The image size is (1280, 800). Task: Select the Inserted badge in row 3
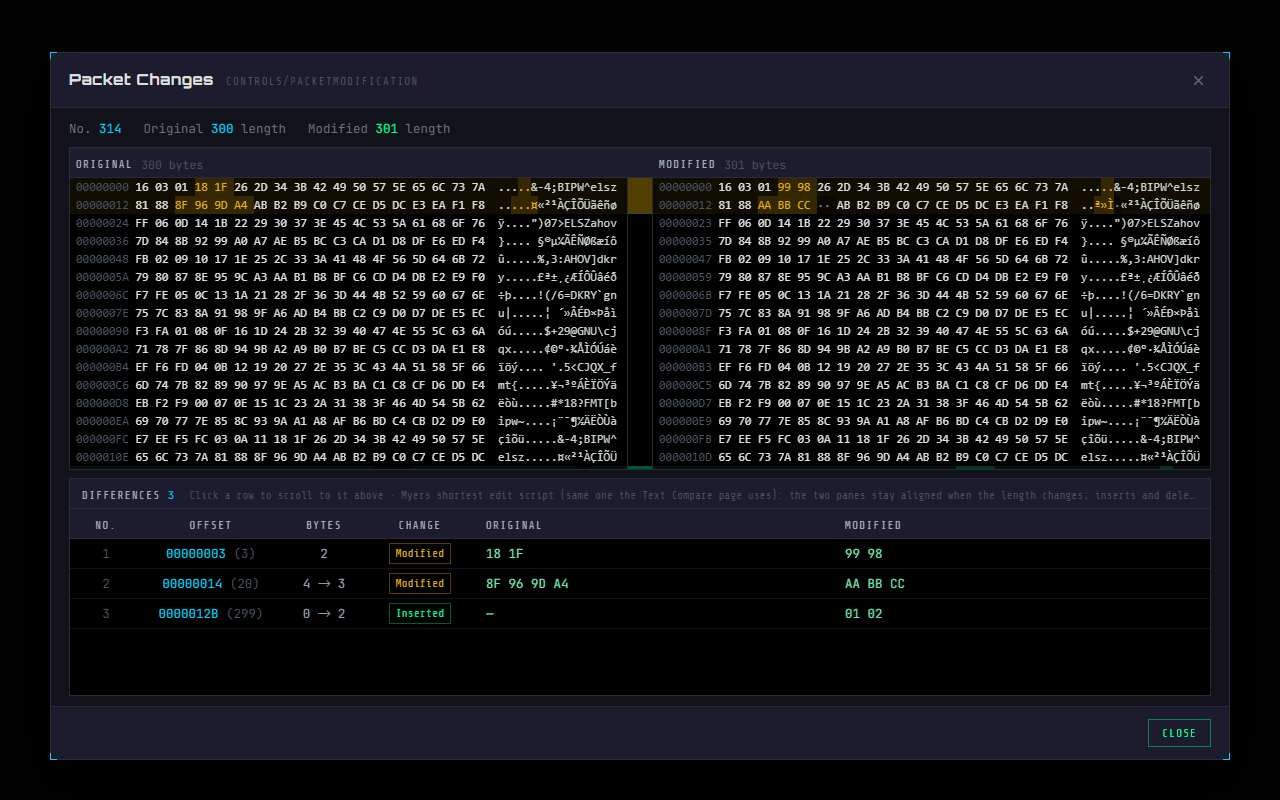tap(420, 613)
